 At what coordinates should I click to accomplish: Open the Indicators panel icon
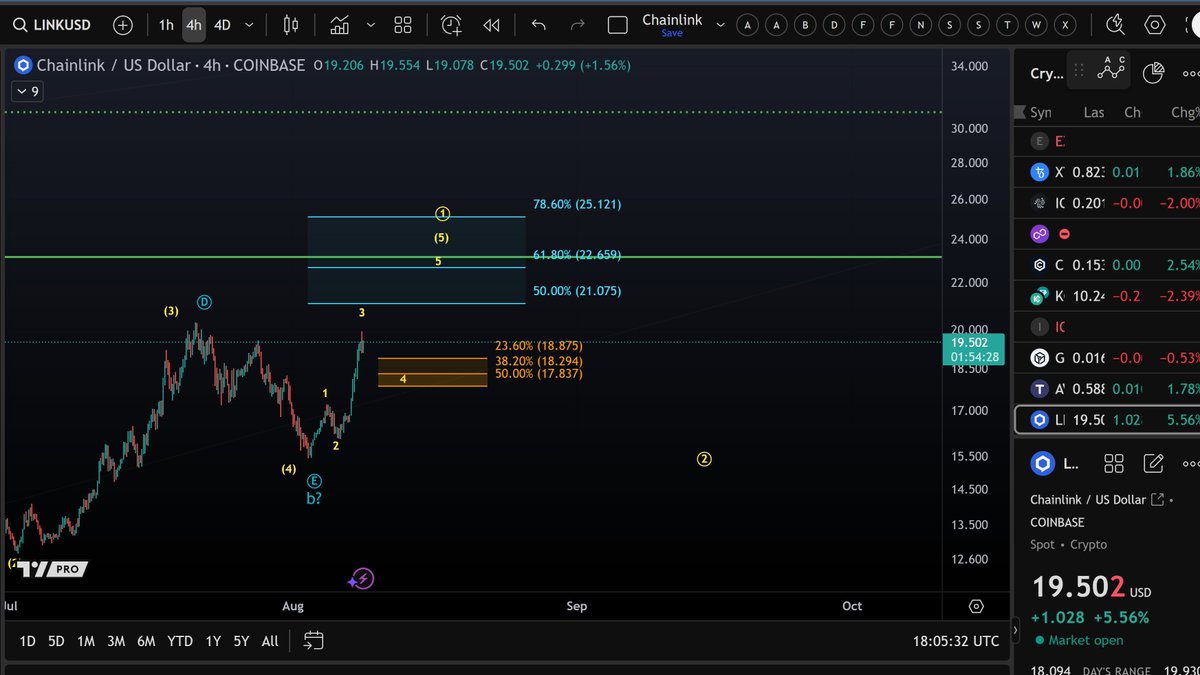(341, 24)
